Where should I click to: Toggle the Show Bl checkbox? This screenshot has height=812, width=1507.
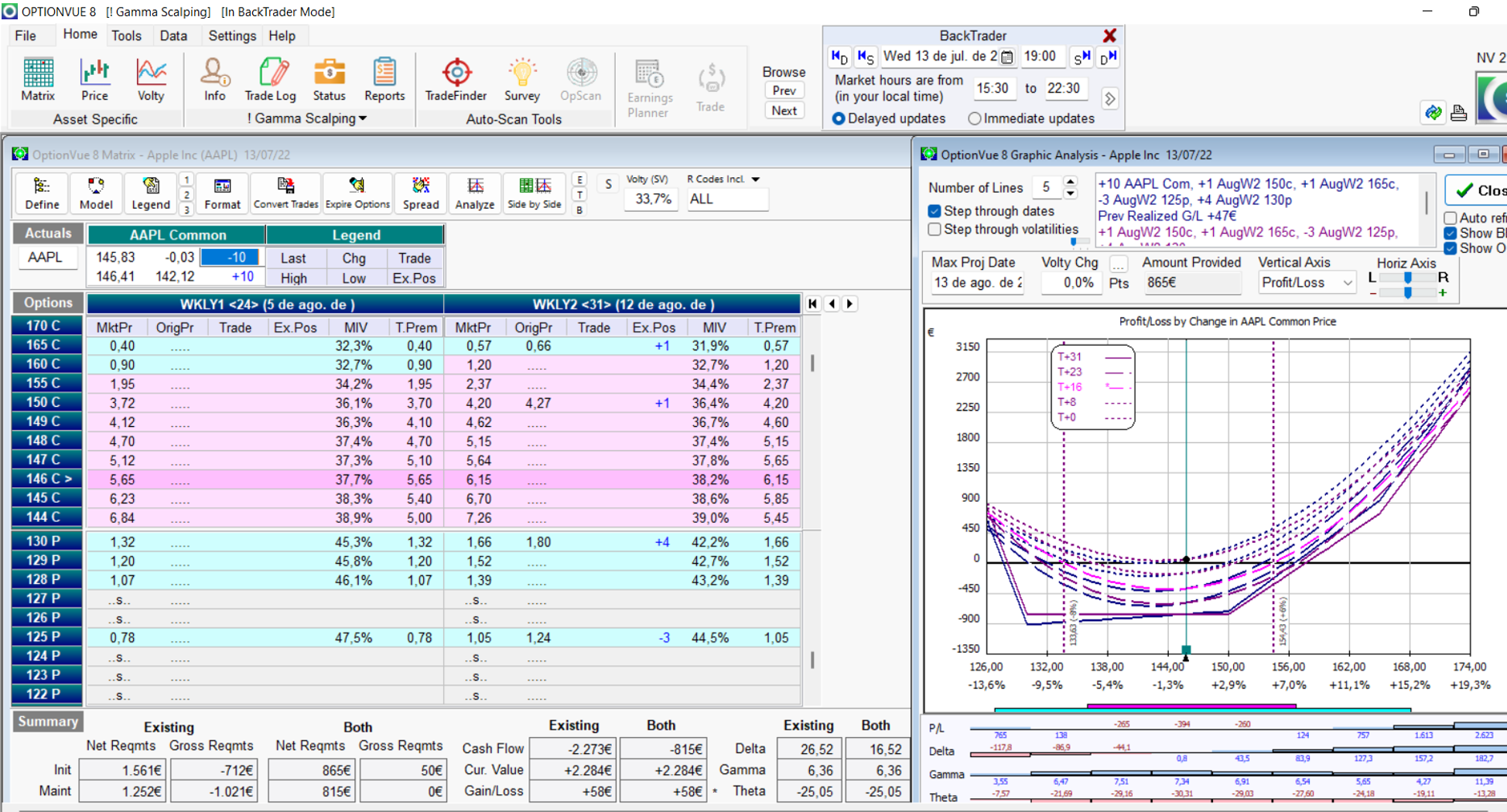tap(1451, 234)
